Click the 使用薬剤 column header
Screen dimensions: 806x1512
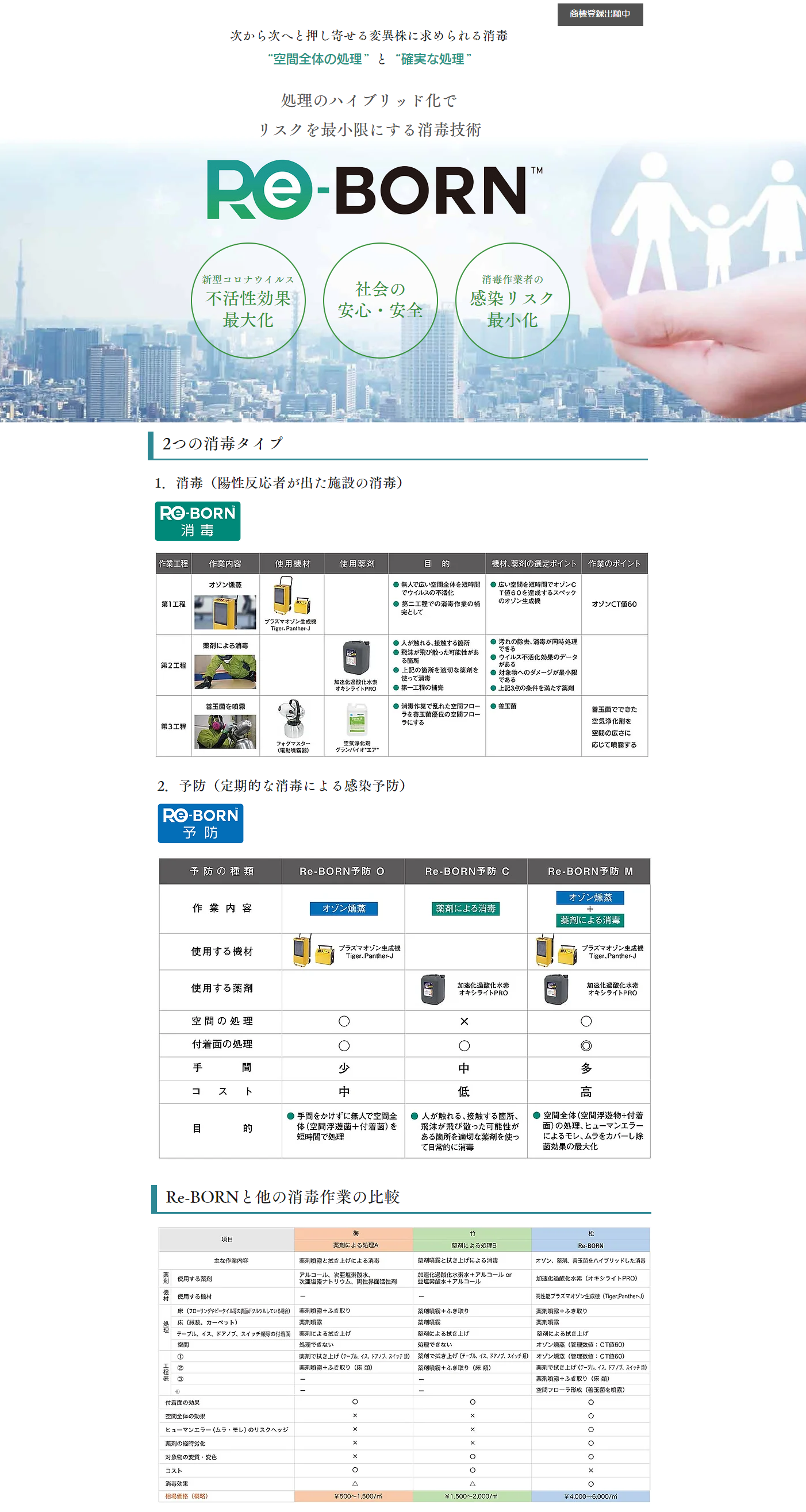[356, 563]
